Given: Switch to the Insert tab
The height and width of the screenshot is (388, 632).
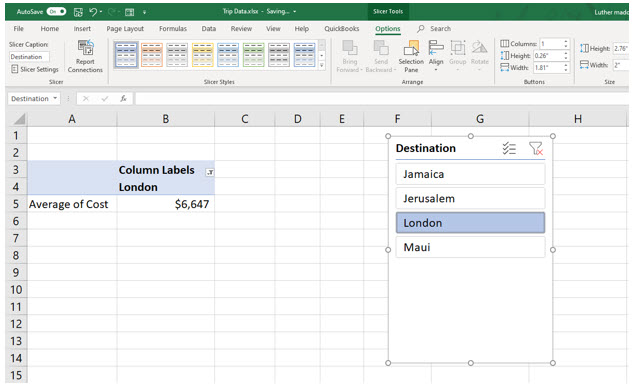Looking at the screenshot, I should pyautogui.click(x=82, y=29).
